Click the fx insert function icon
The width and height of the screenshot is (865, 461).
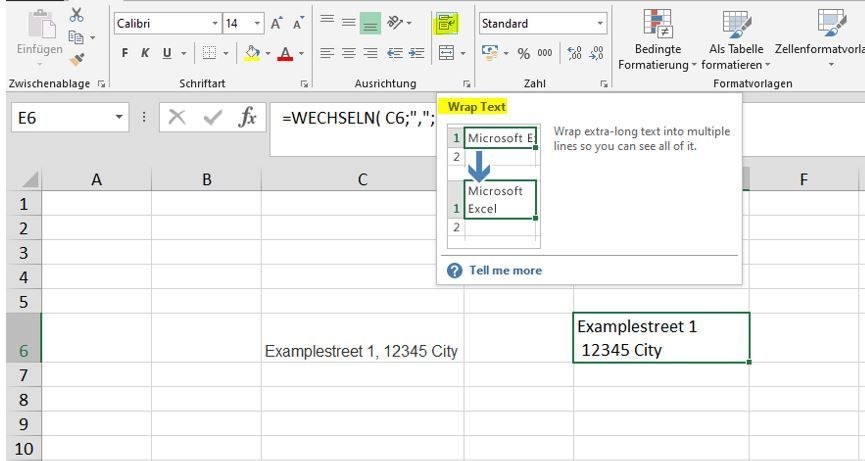(248, 117)
